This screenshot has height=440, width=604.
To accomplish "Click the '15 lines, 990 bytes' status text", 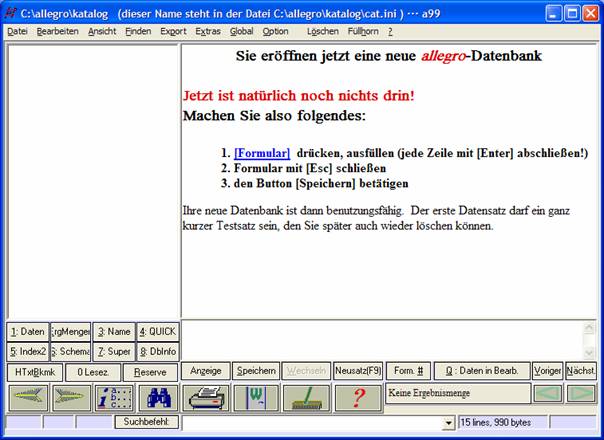I will (x=496, y=422).
